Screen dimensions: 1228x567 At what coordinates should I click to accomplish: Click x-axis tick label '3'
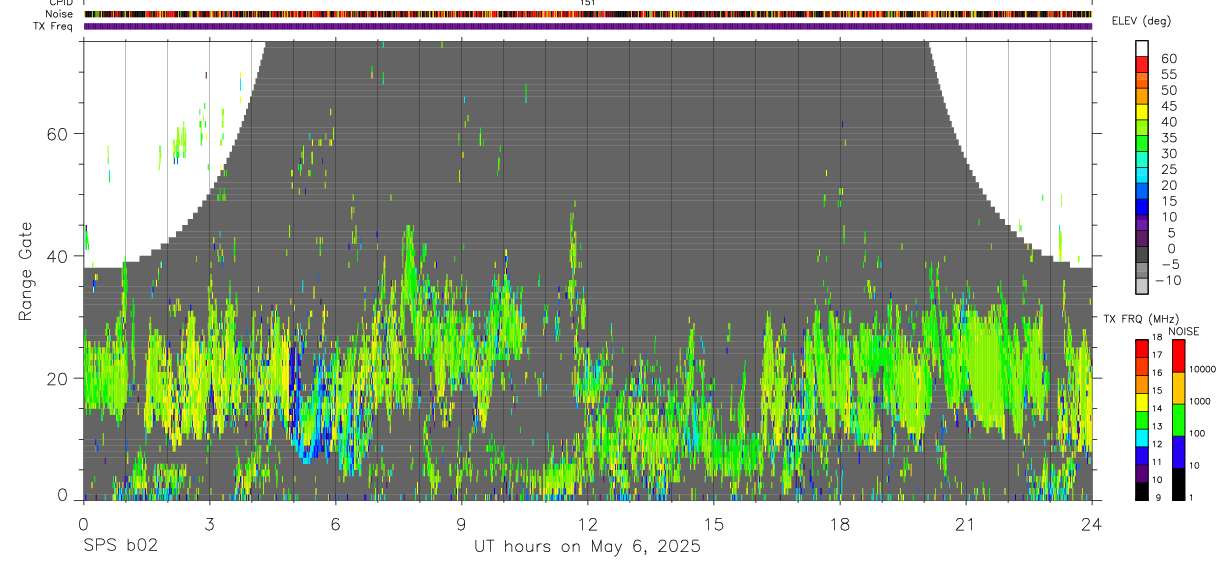(209, 524)
